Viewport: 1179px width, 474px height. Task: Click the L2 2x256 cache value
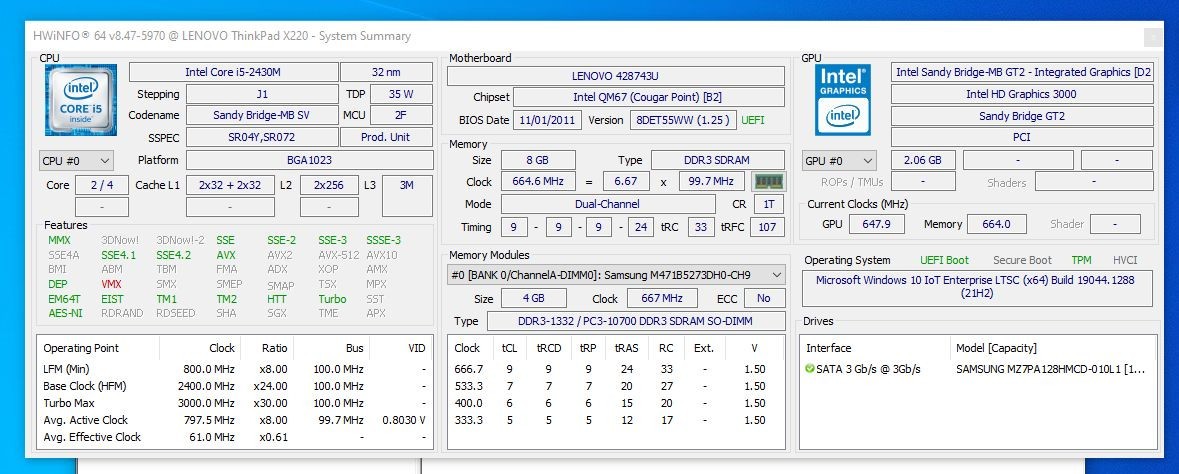[329, 185]
